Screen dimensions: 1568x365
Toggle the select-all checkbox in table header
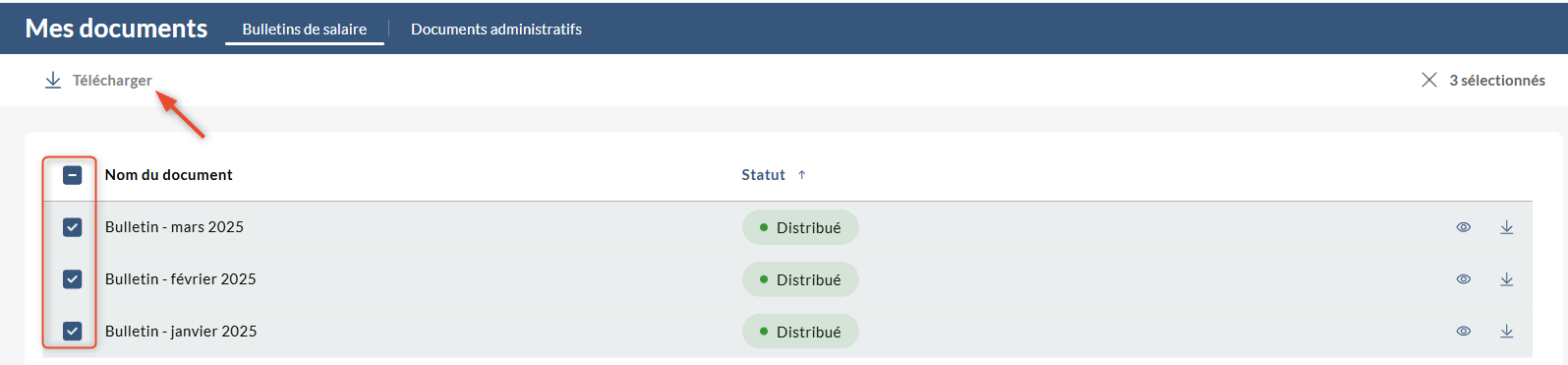[72, 175]
